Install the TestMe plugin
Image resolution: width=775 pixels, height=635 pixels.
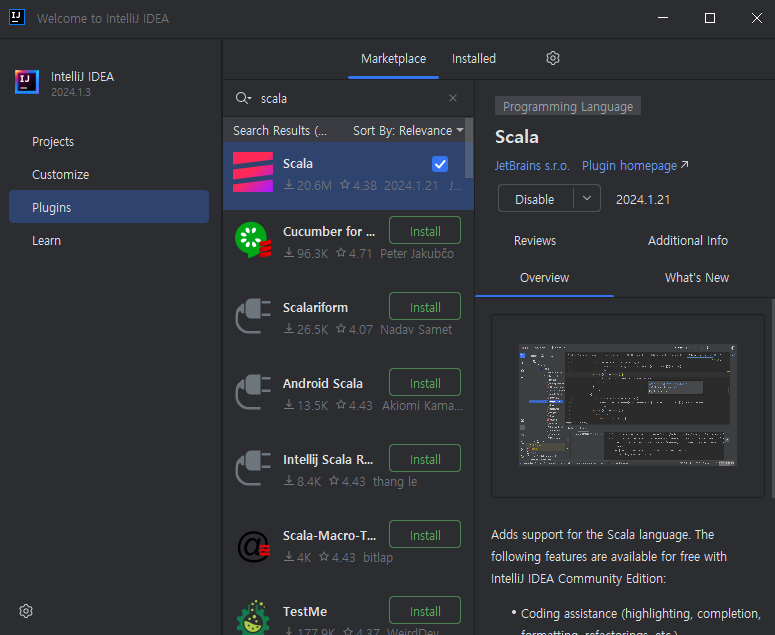(x=425, y=611)
